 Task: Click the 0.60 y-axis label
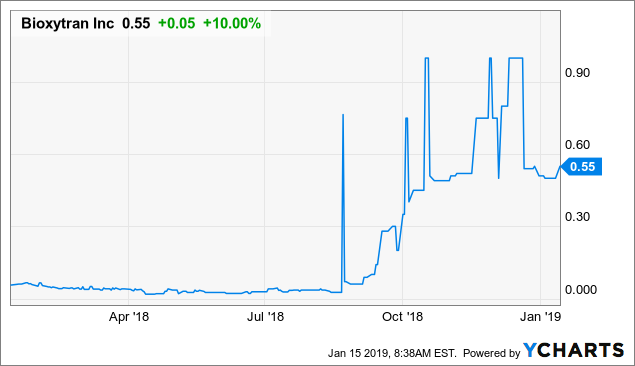pyautogui.click(x=577, y=145)
